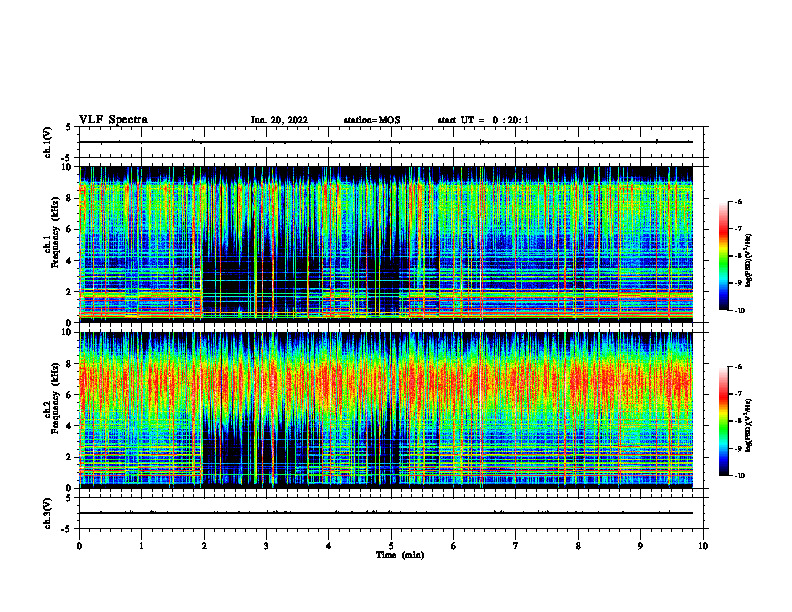
Task: Click the ch.1 "Frequency (kHz)" axis label
Action: coord(57,233)
